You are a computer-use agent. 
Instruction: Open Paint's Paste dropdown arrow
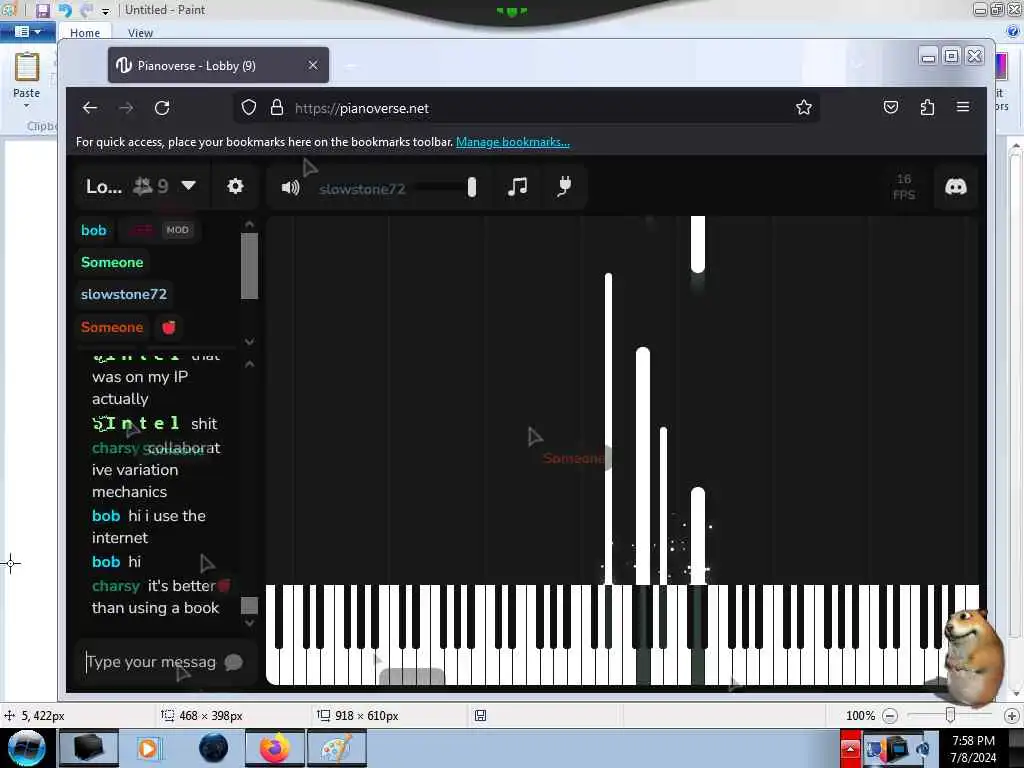(x=27, y=105)
